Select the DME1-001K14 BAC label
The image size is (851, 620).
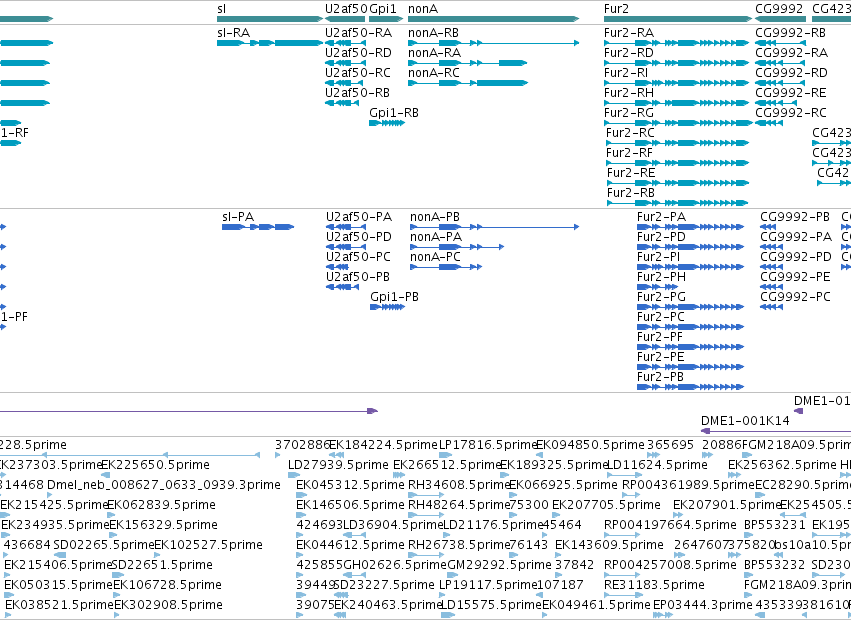coord(745,421)
